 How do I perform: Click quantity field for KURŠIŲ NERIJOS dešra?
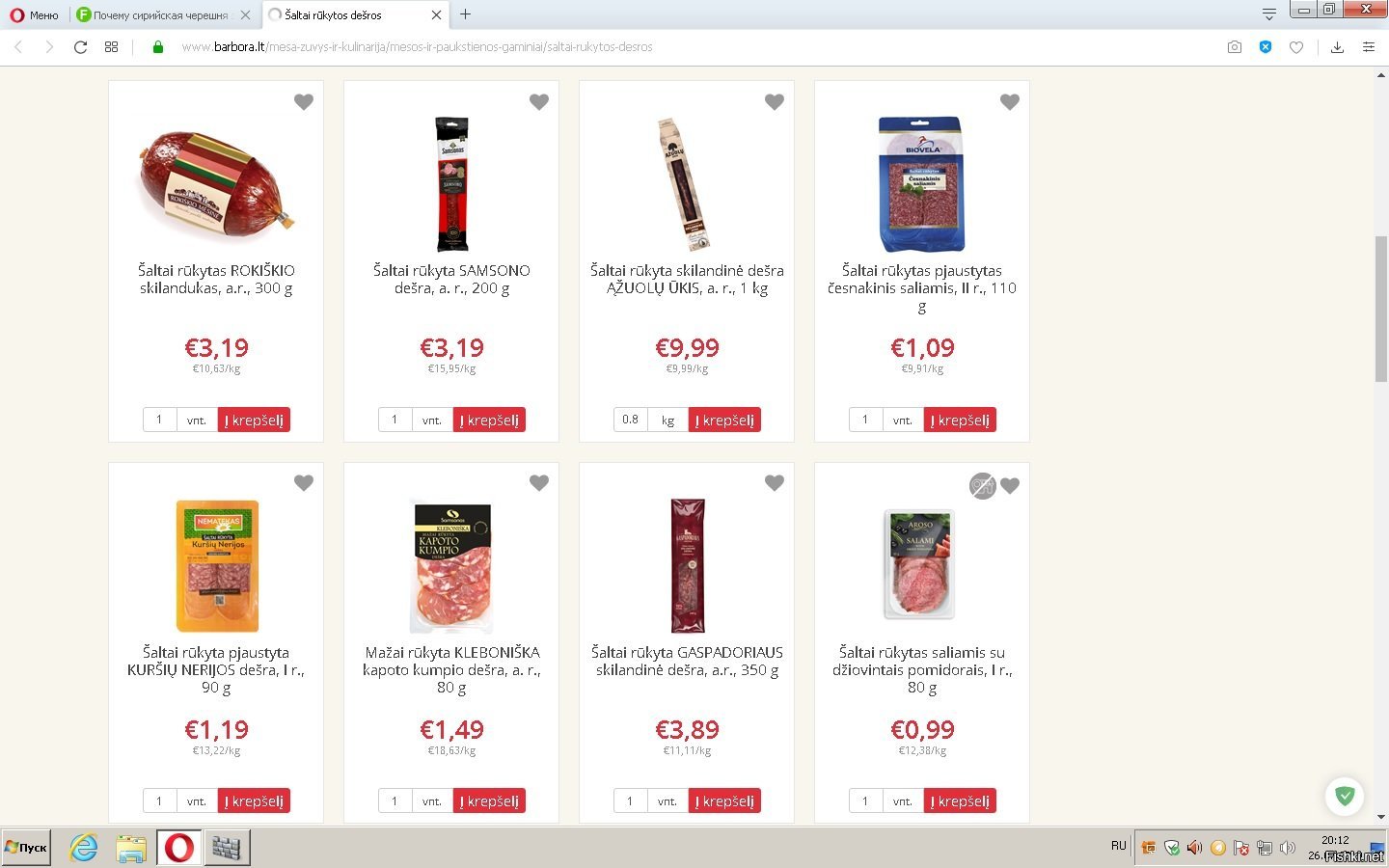pos(160,800)
